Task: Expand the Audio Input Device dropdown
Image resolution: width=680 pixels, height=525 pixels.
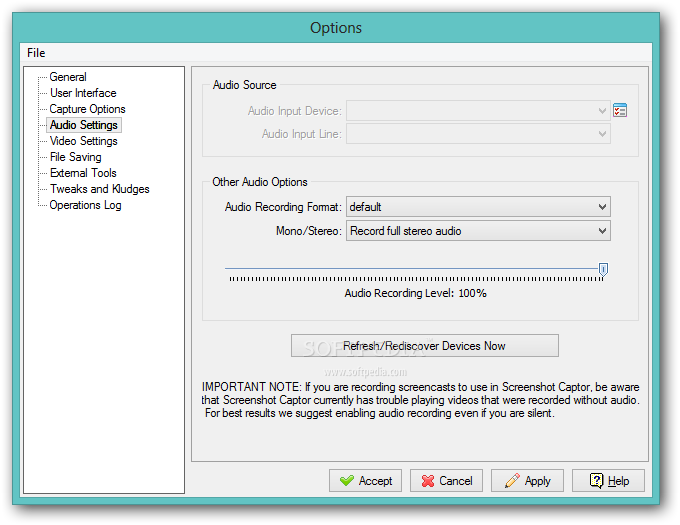Action: click(x=478, y=111)
